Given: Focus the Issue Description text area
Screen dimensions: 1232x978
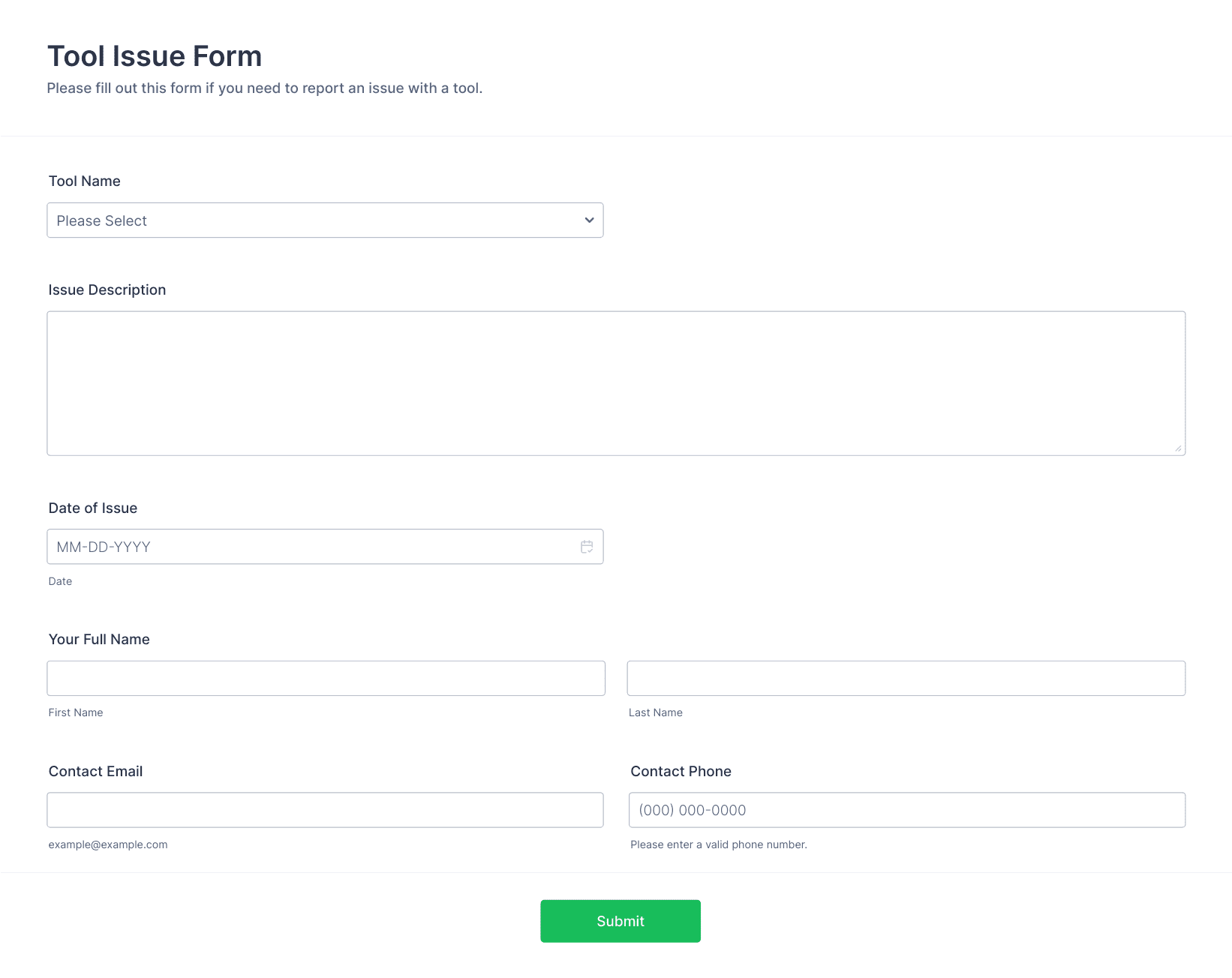Looking at the screenshot, I should click(x=615, y=383).
